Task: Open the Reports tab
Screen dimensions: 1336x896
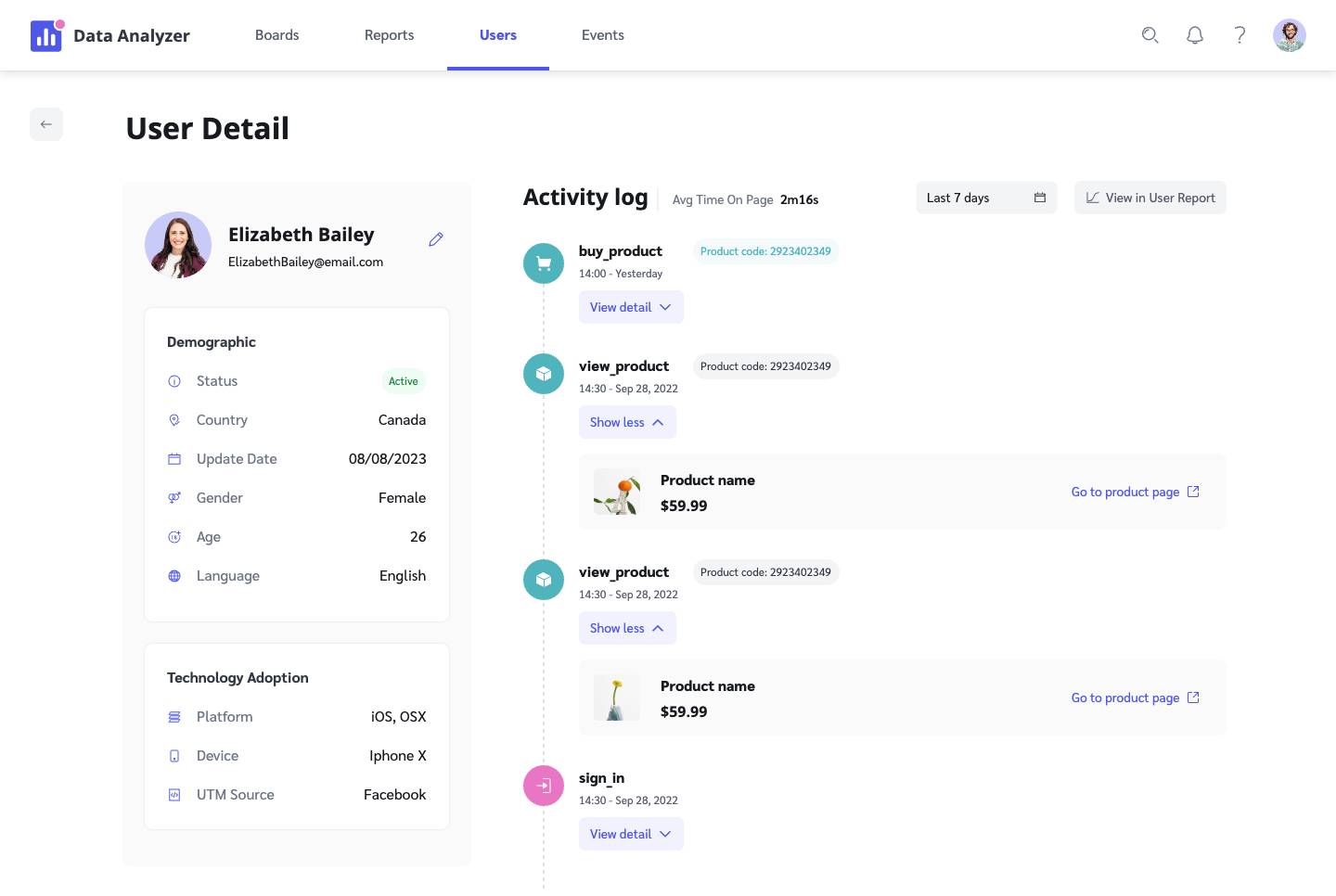Action: pos(389,35)
